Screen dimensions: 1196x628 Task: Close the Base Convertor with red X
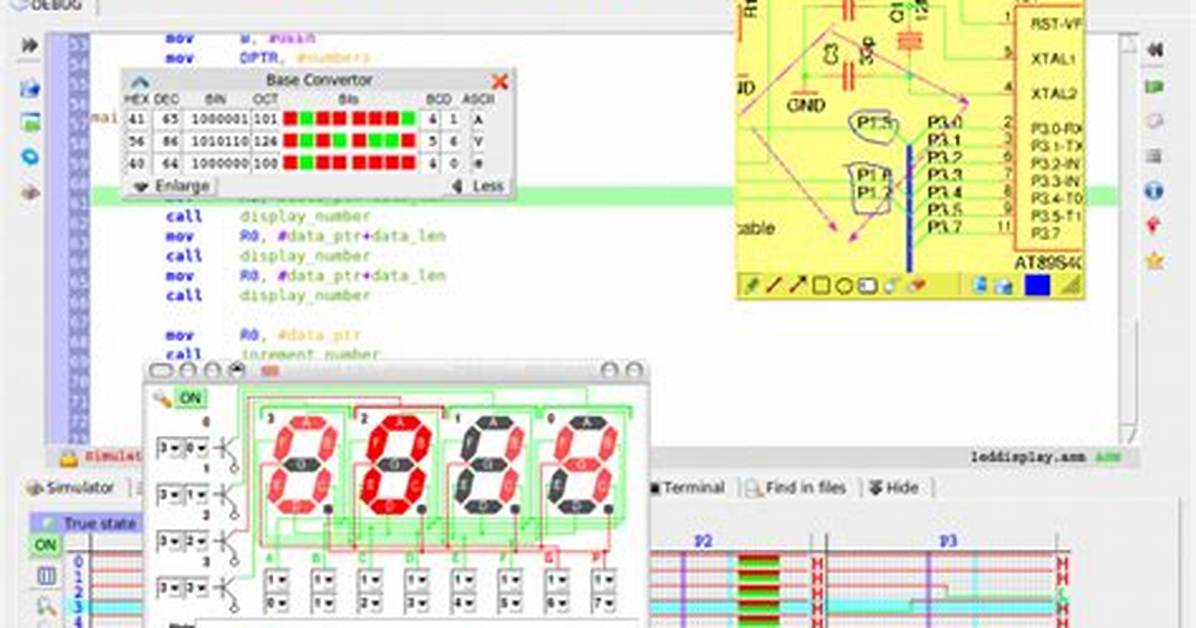point(500,81)
